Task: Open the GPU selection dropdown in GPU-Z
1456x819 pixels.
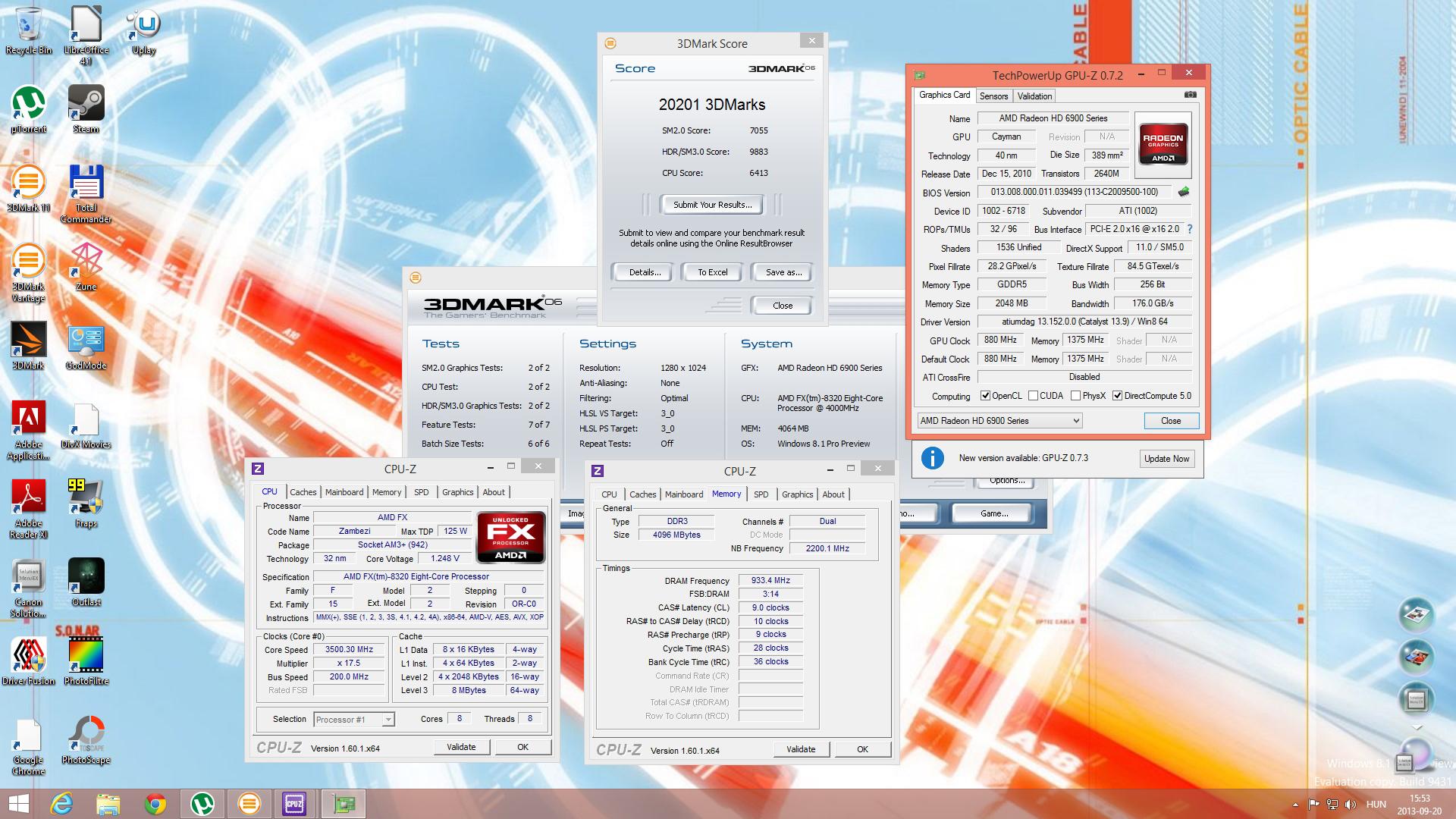Action: click(x=999, y=421)
